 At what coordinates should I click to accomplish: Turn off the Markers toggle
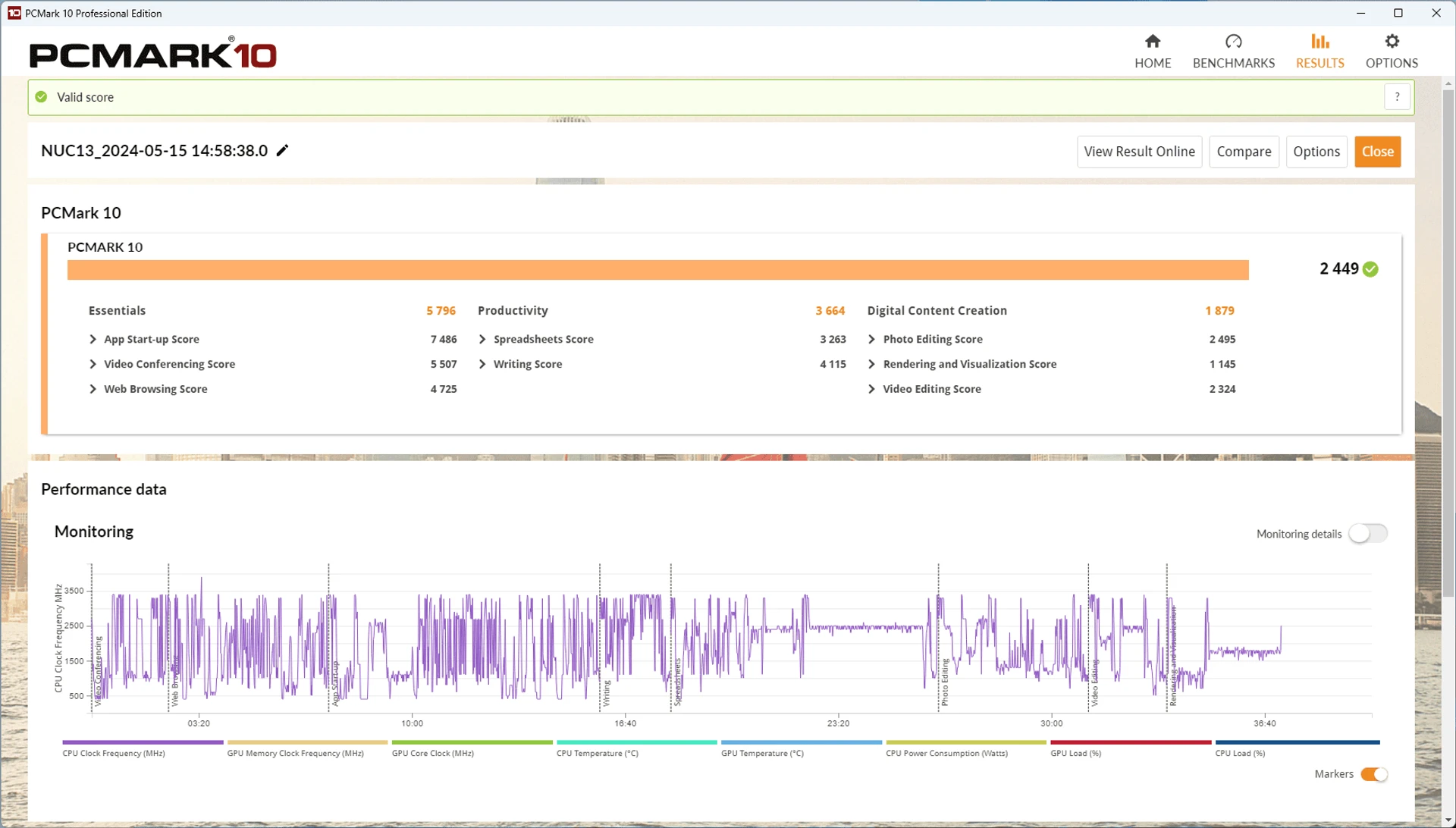pyautogui.click(x=1373, y=774)
